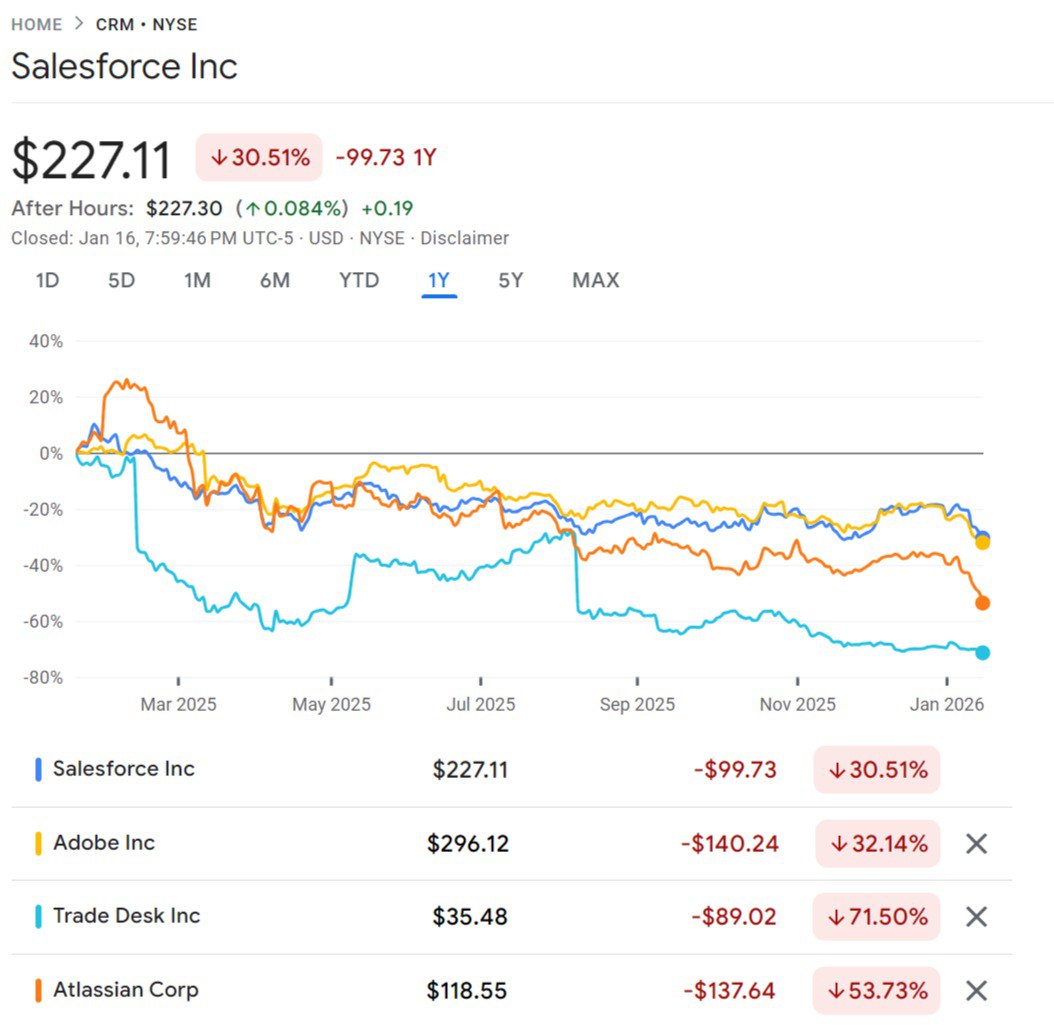Show the MAX time range
1054x1025 pixels.
click(x=595, y=280)
